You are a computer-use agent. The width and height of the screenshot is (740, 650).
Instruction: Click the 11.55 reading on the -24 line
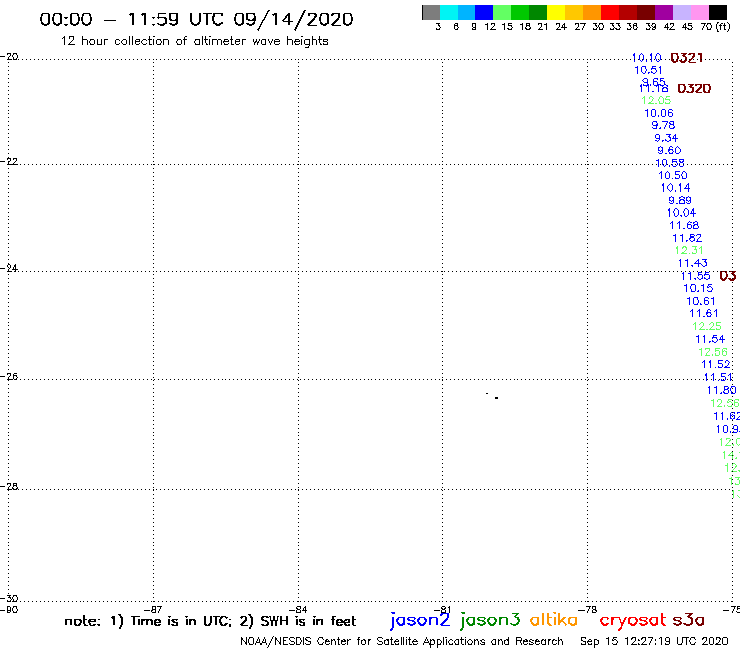(696, 276)
